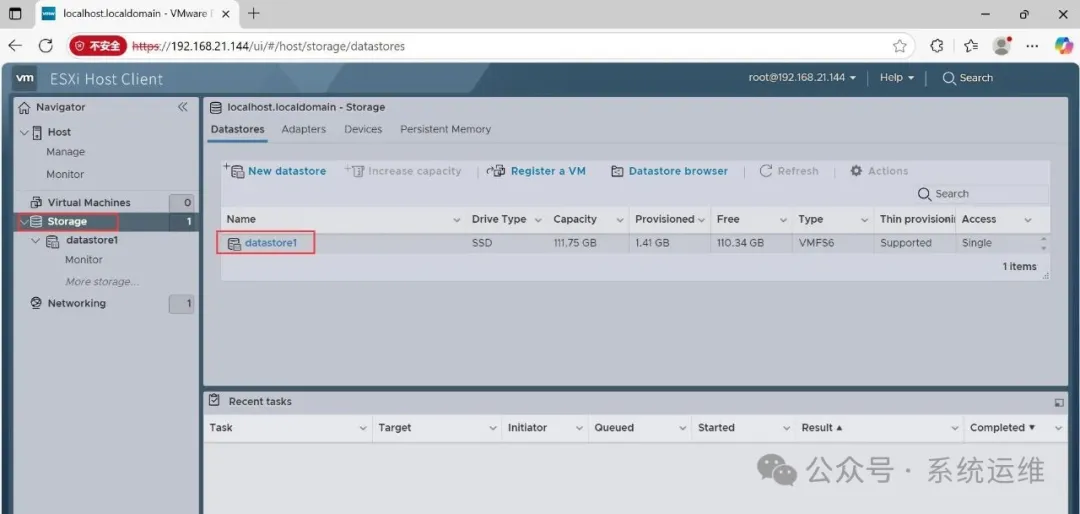Image resolution: width=1080 pixels, height=514 pixels.
Task: Click the Storage count badge 1
Action: (183, 222)
